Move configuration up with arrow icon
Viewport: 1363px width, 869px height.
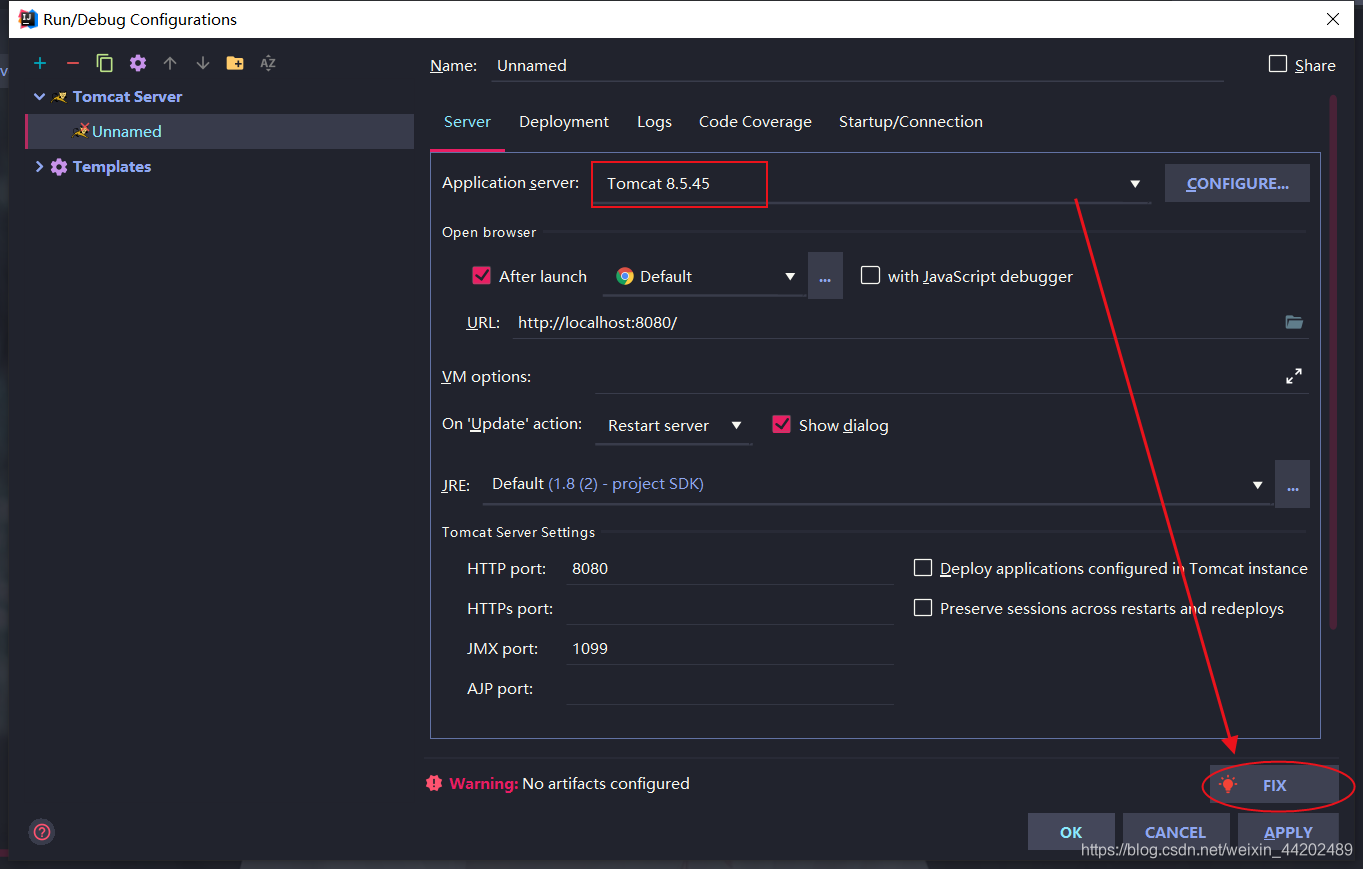tap(170, 63)
